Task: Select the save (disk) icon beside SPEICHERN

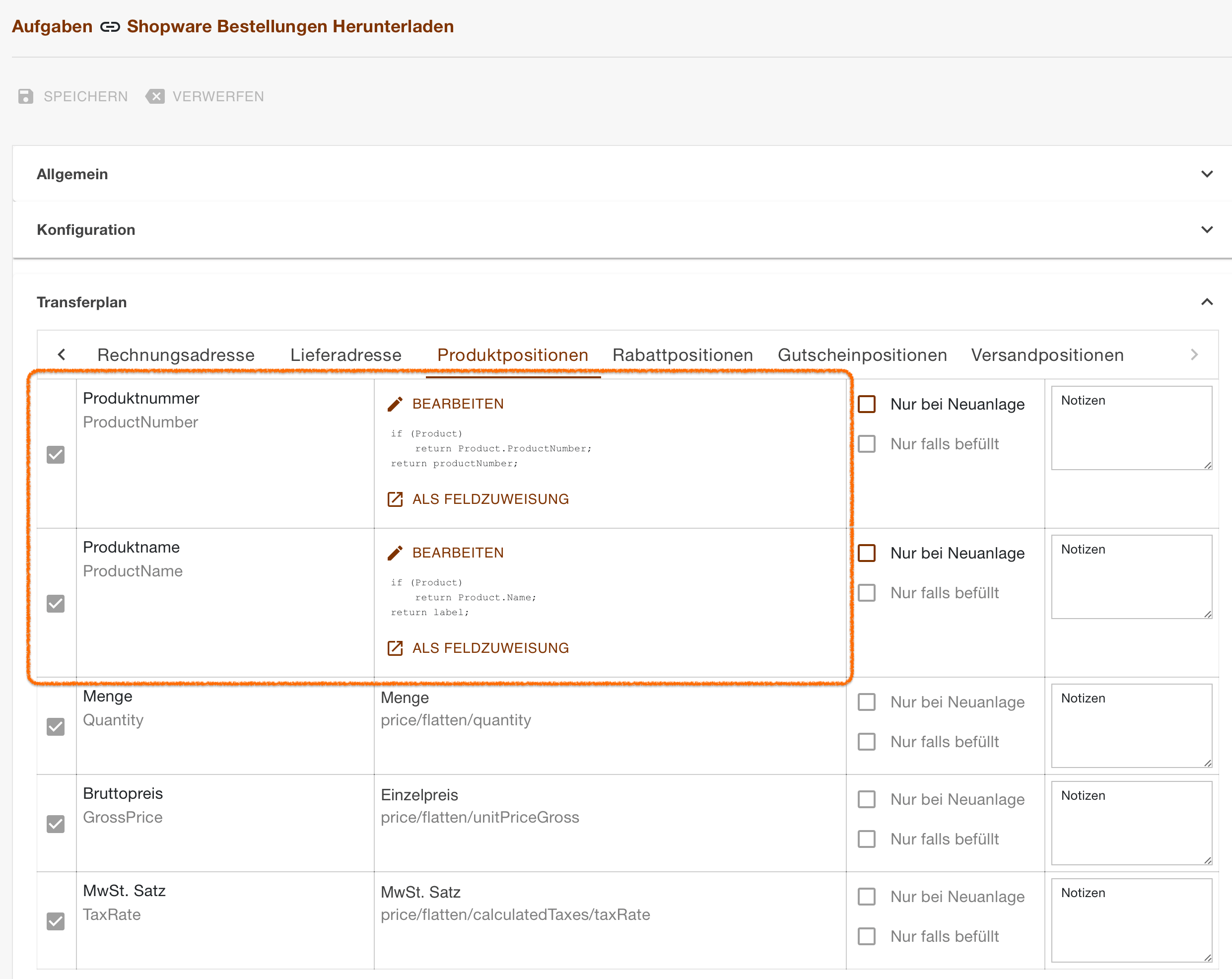Action: click(26, 96)
